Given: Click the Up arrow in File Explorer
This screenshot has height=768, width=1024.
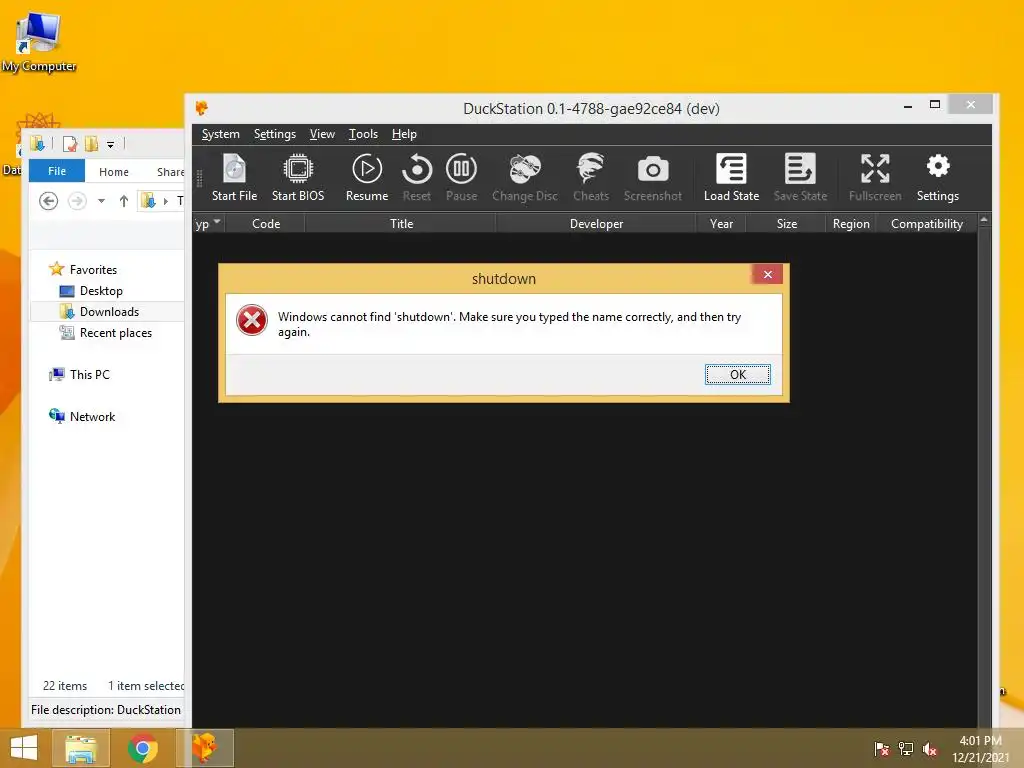Looking at the screenshot, I should tap(123, 200).
